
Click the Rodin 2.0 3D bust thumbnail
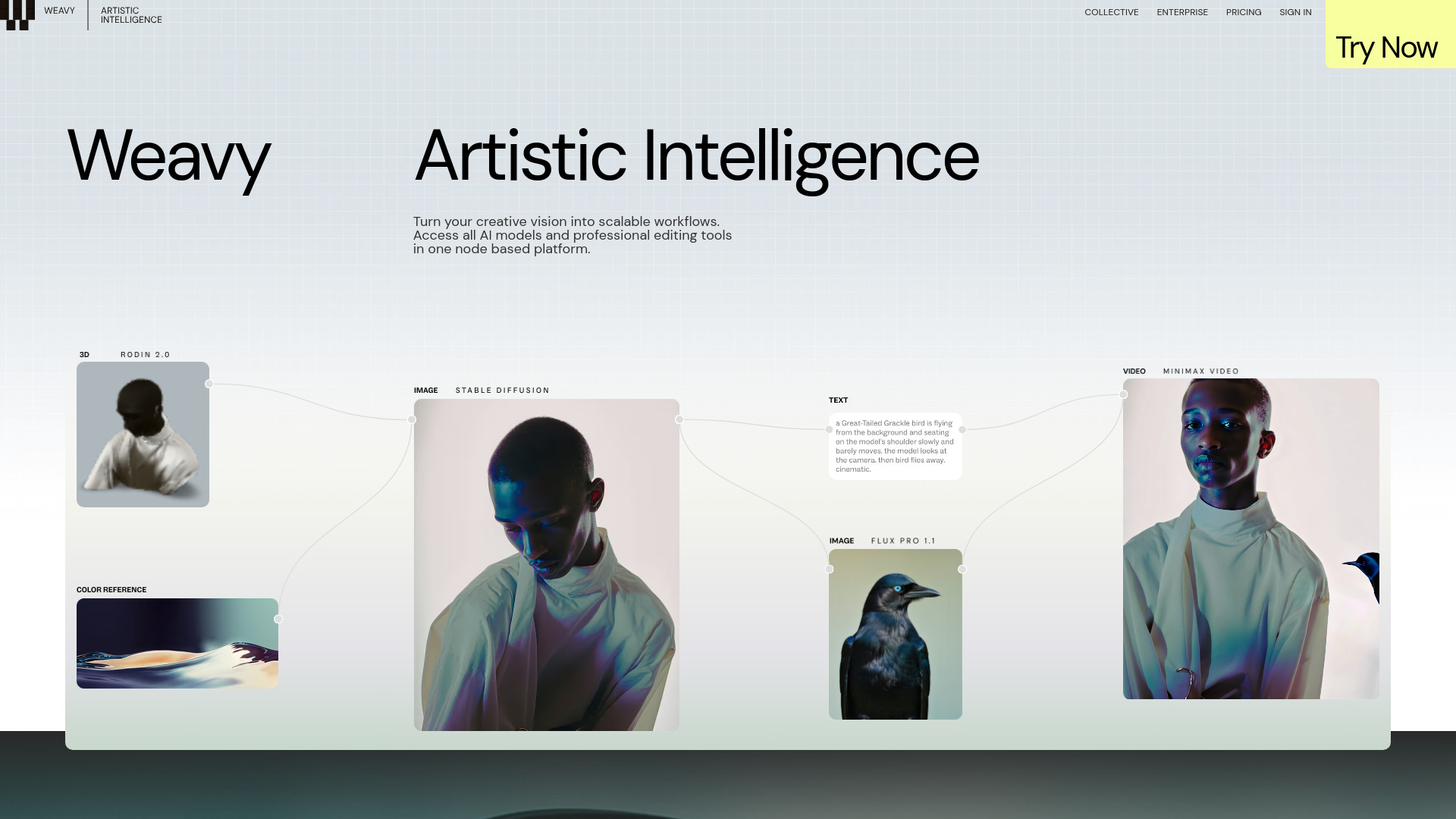(143, 435)
